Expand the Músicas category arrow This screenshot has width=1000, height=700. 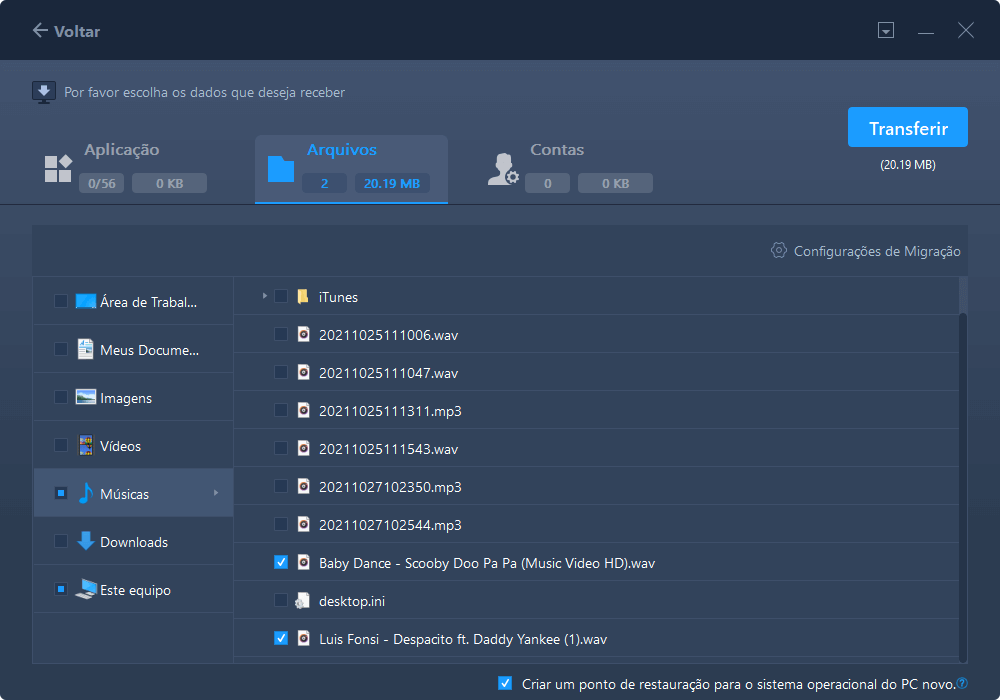tap(216, 493)
